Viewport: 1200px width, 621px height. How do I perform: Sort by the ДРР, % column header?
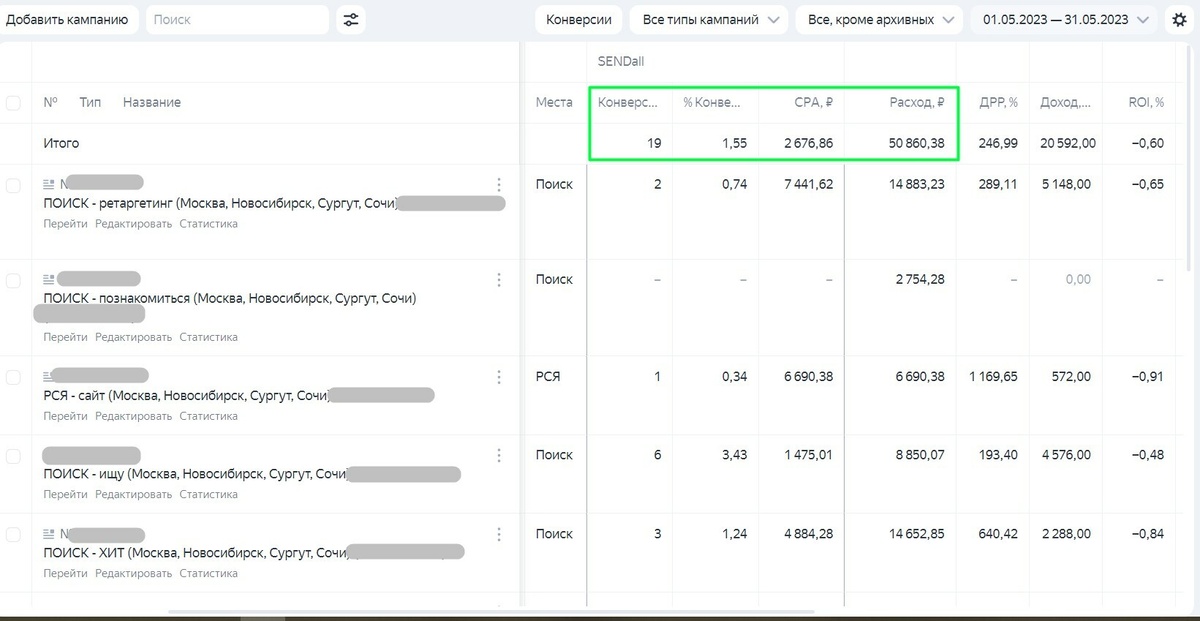click(999, 102)
